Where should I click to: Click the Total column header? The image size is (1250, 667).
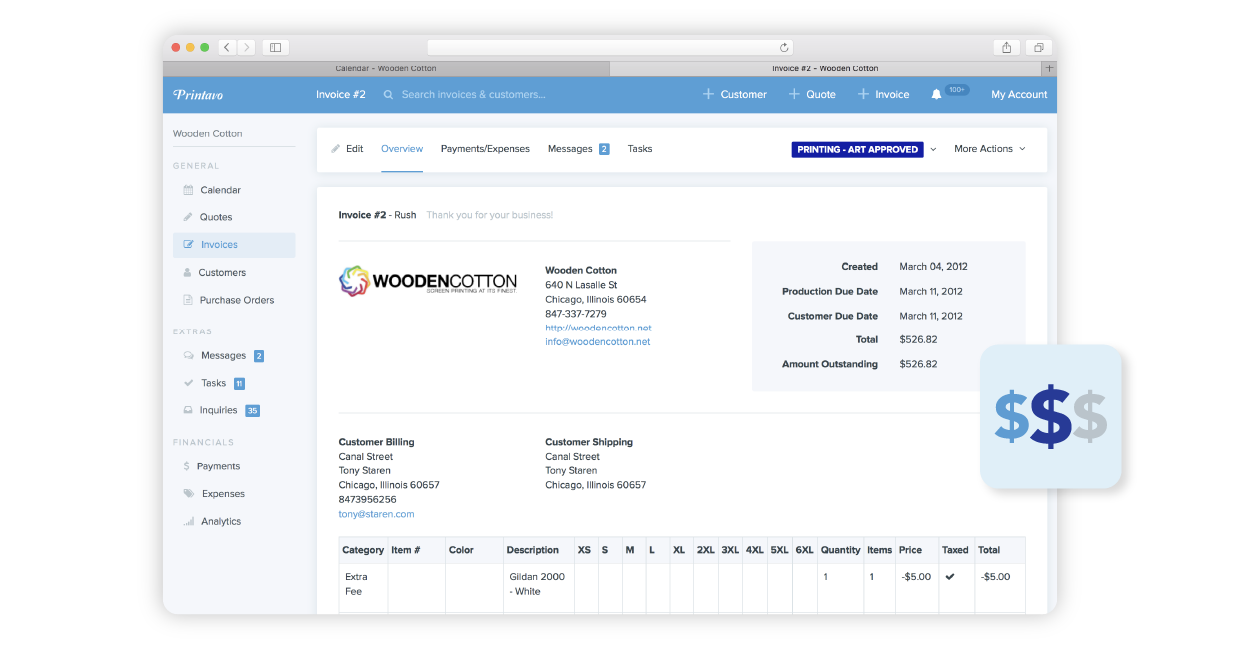click(x=989, y=550)
